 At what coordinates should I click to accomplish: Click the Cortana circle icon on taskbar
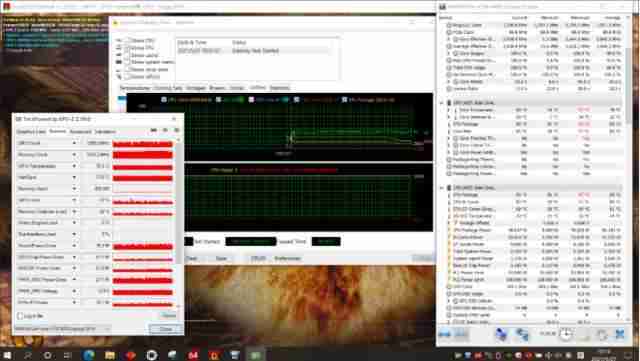[47, 355]
